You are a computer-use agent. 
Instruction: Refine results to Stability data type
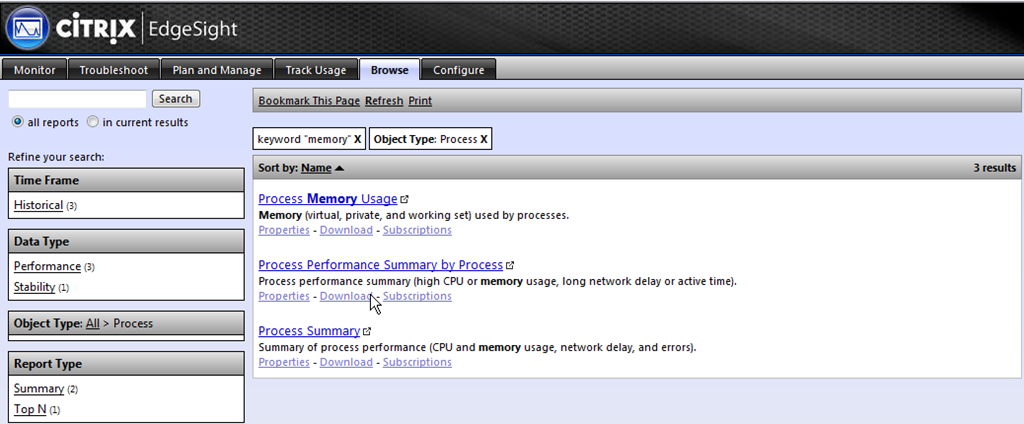pos(35,287)
